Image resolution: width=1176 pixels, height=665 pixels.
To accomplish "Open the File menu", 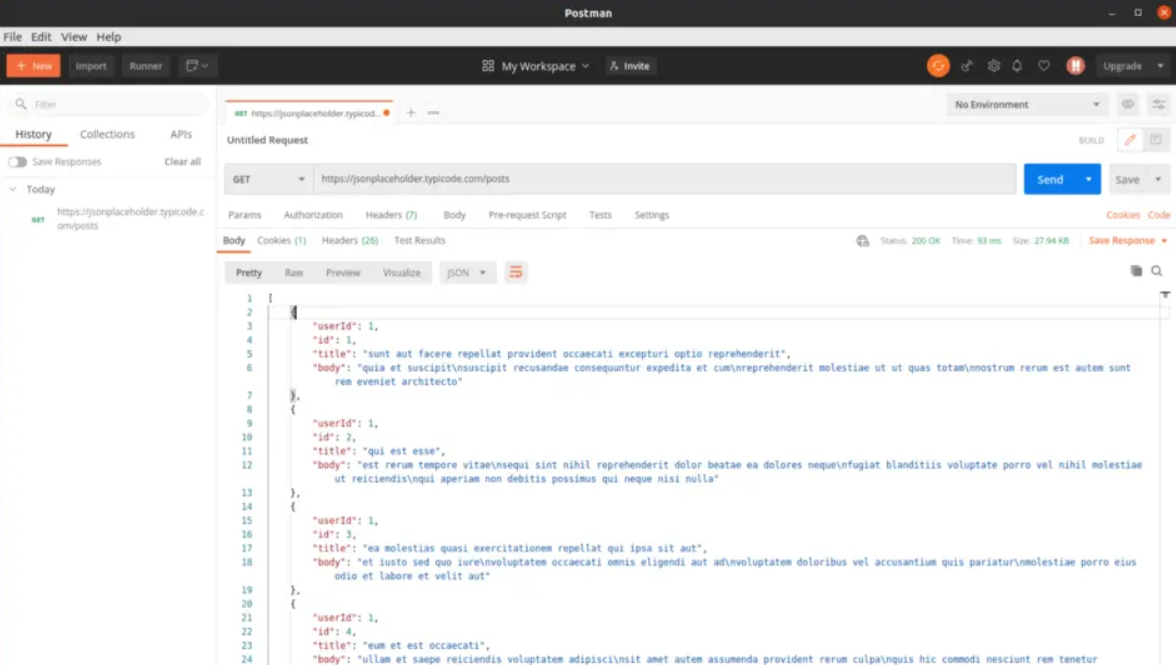I will pyautogui.click(x=13, y=37).
